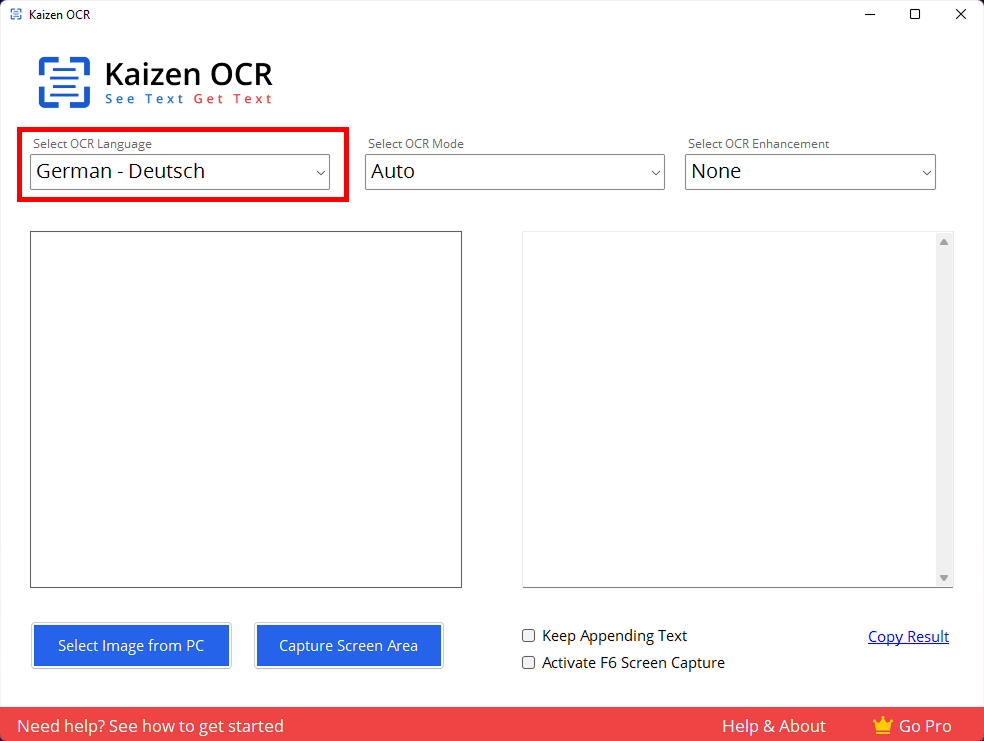The width and height of the screenshot is (984, 741).
Task: Enable Activate F6 Screen Capture
Action: (x=528, y=662)
